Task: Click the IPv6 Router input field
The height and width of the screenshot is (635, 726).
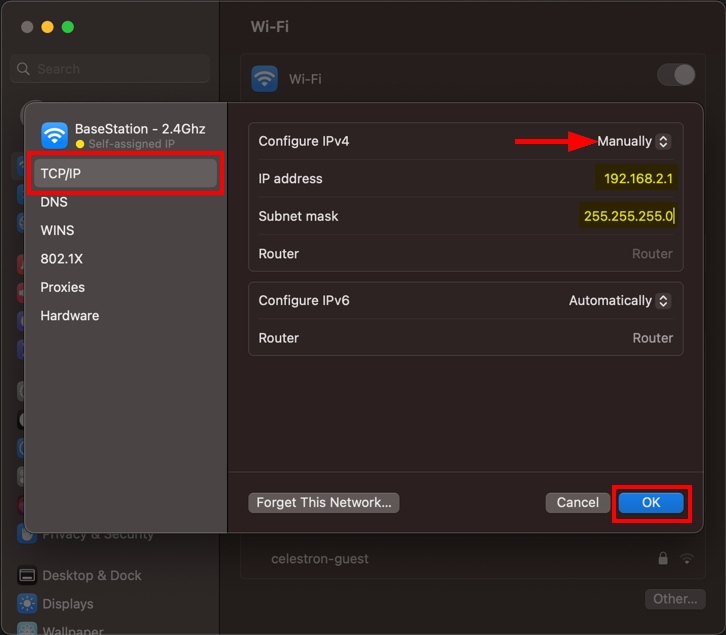Action: [x=652, y=338]
